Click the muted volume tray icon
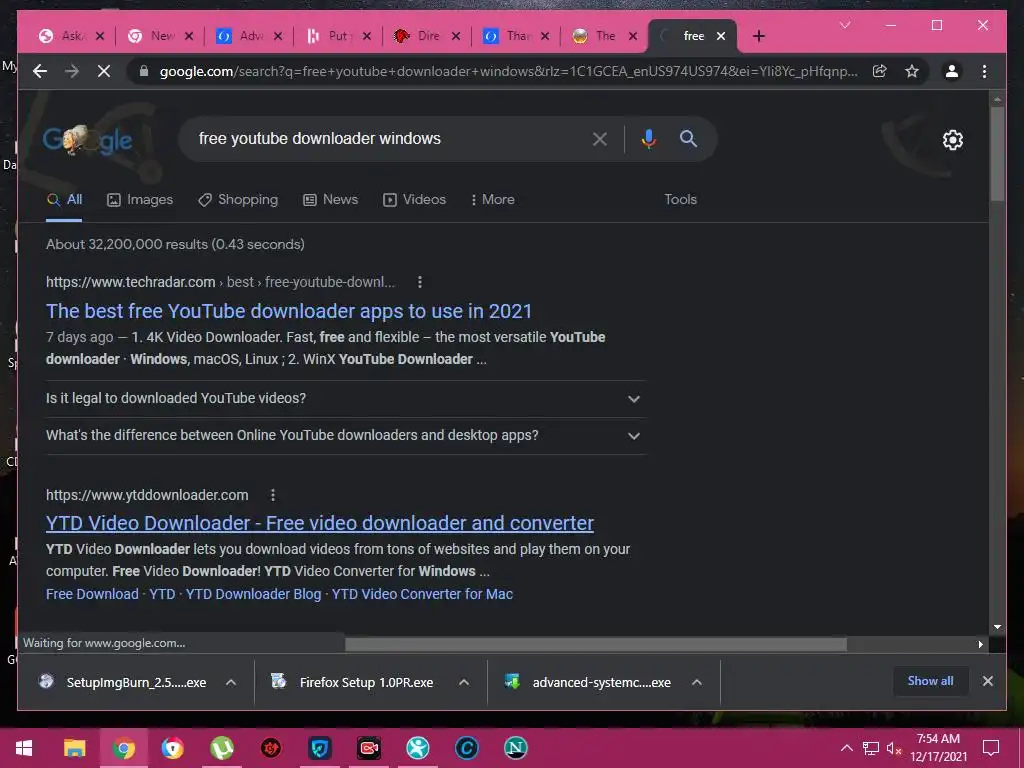Screen dimensions: 1024x768 tap(893, 748)
